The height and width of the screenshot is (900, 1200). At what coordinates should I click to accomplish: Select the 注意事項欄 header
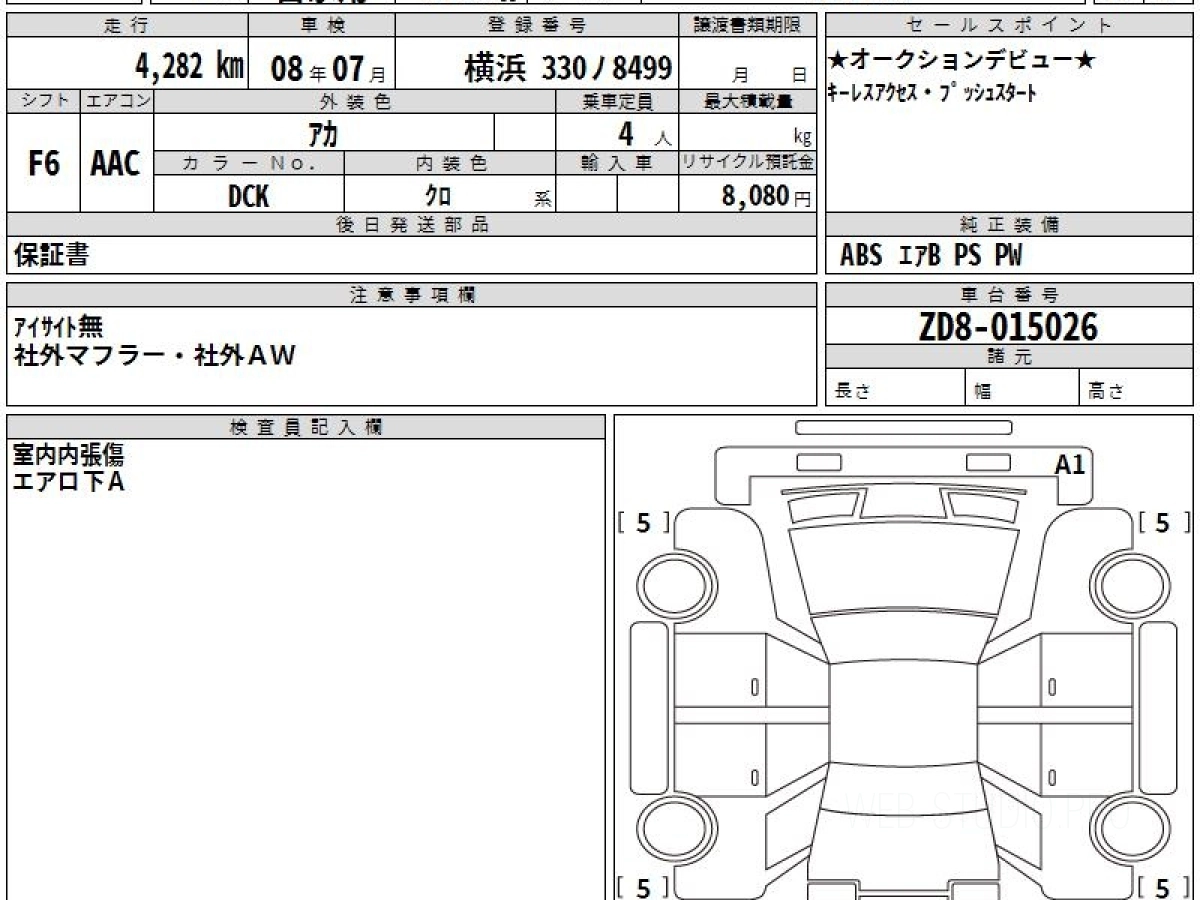(412, 295)
